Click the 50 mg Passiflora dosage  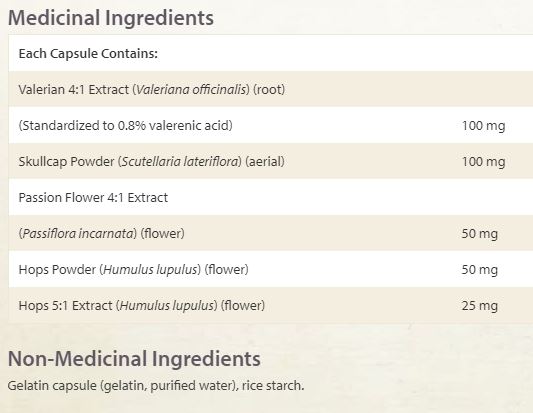pos(480,234)
